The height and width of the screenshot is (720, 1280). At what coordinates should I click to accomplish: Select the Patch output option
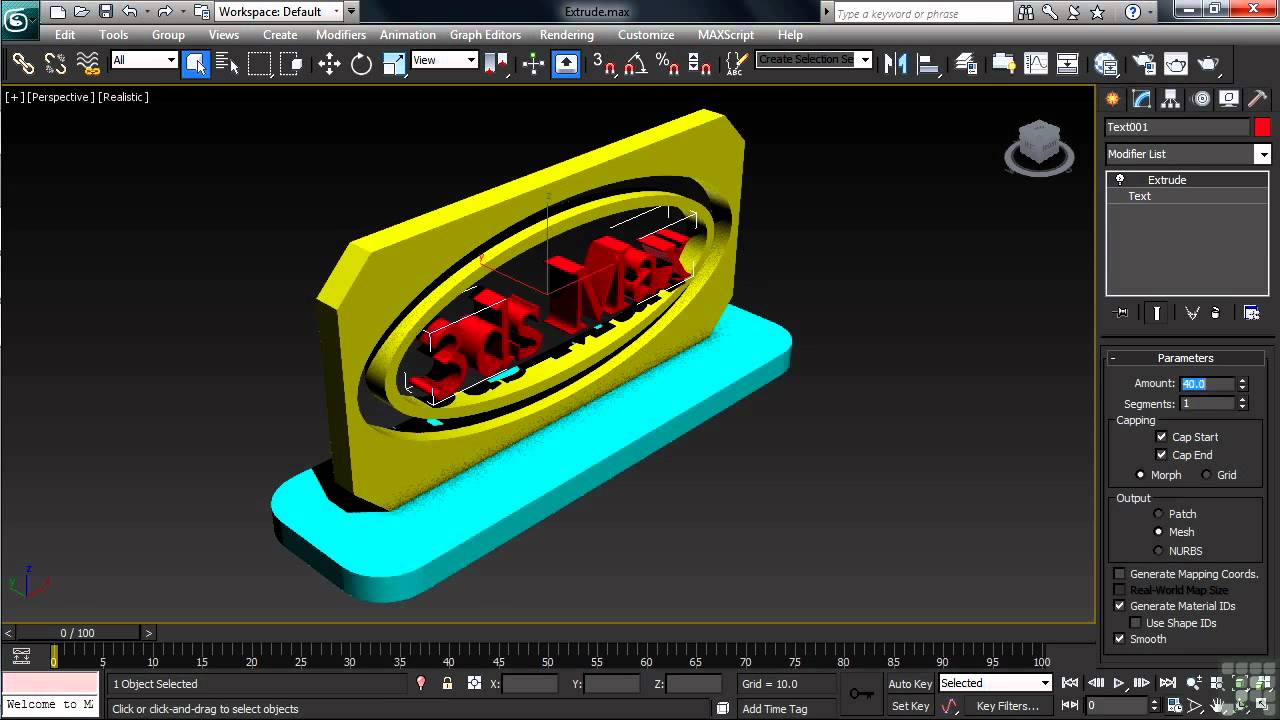[x=1158, y=514]
